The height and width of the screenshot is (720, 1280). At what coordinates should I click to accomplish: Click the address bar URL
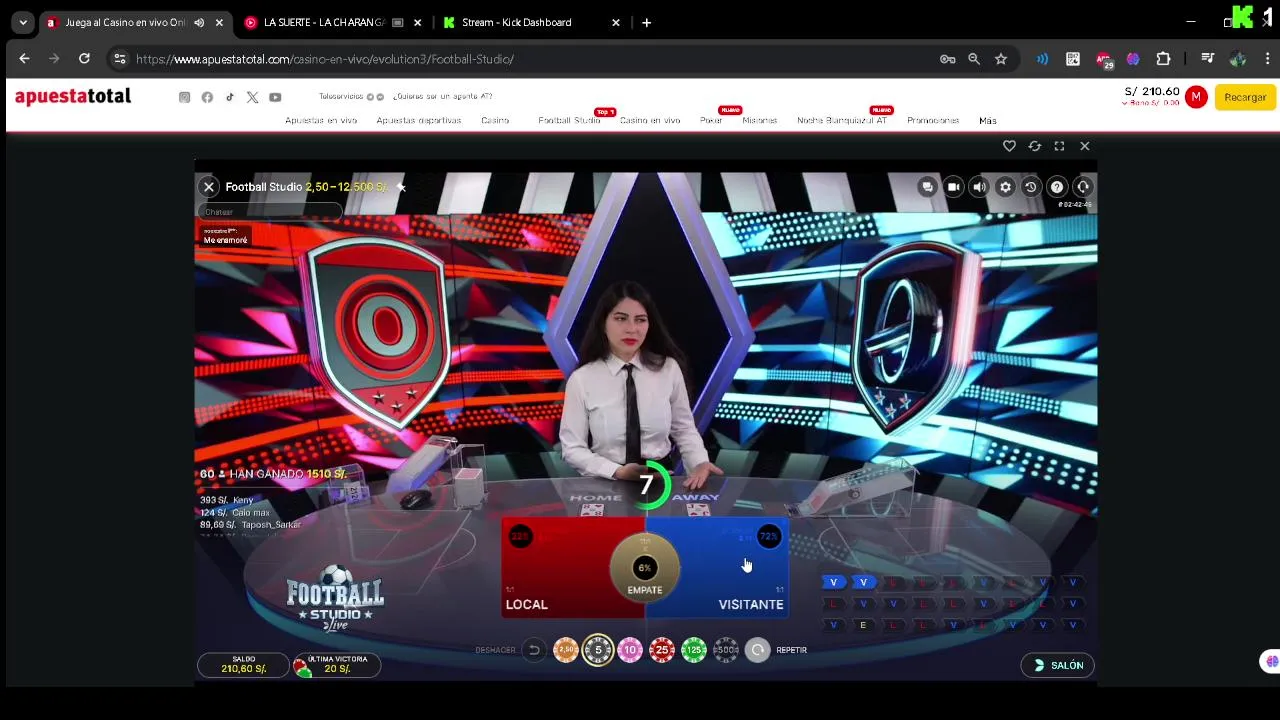(x=325, y=59)
